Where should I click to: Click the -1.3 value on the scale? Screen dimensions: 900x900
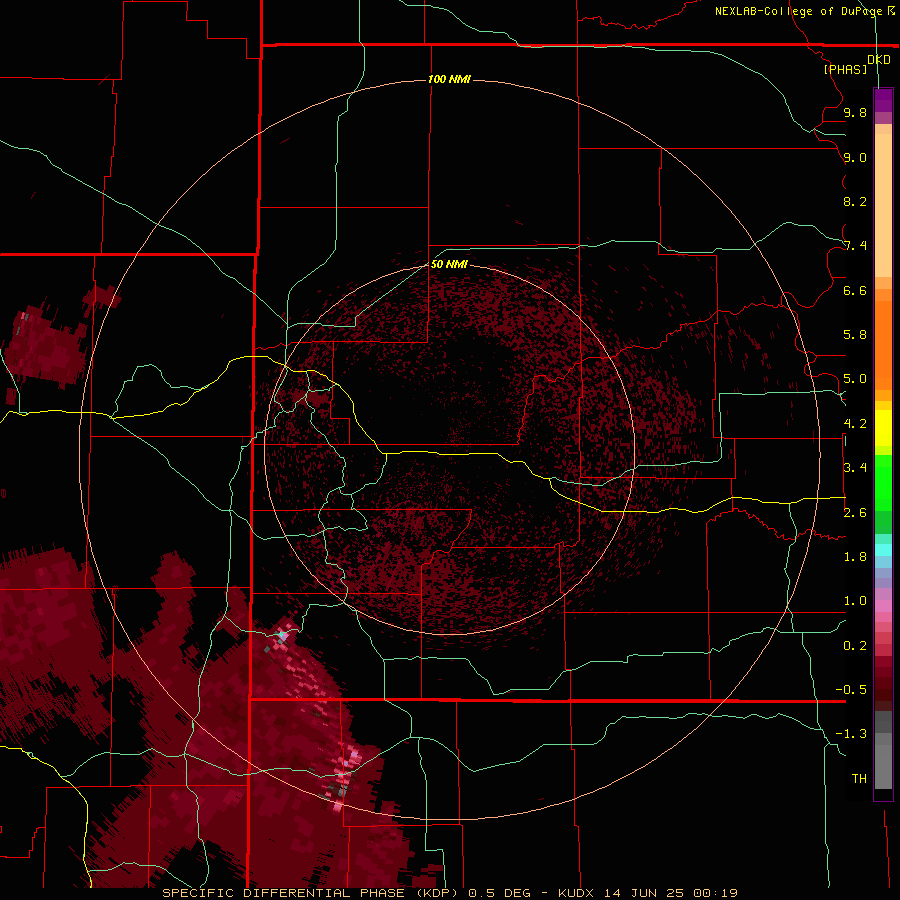(x=851, y=734)
